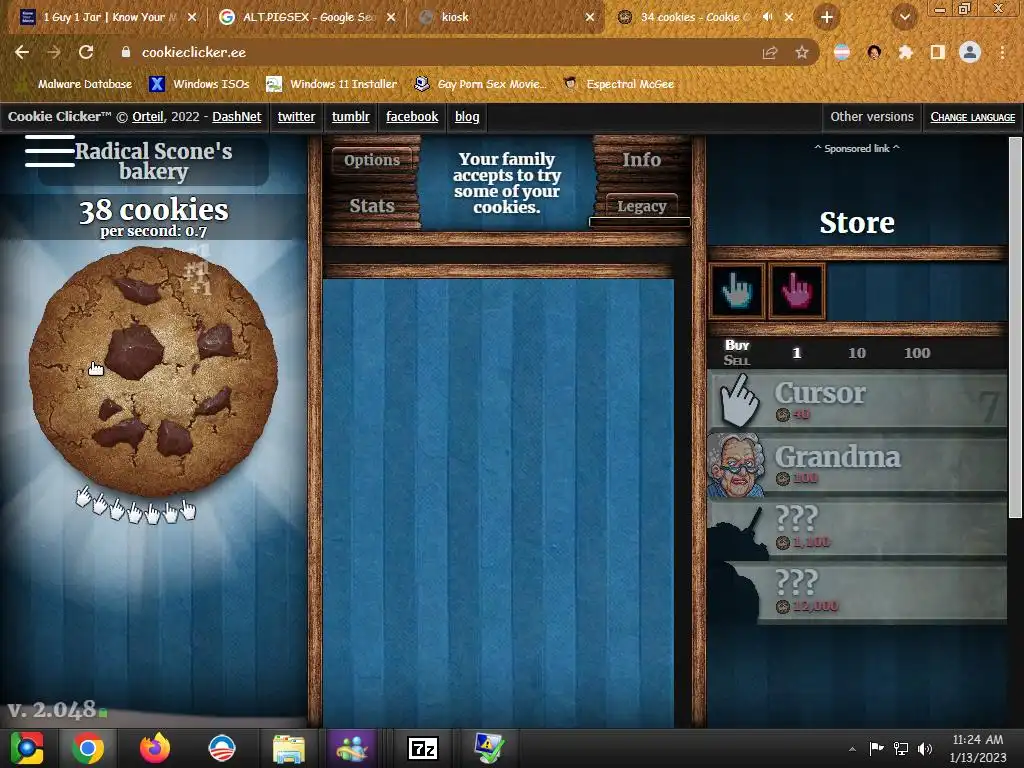Open the Chrome profile menu
This screenshot has width=1024, height=768.
tap(970, 52)
